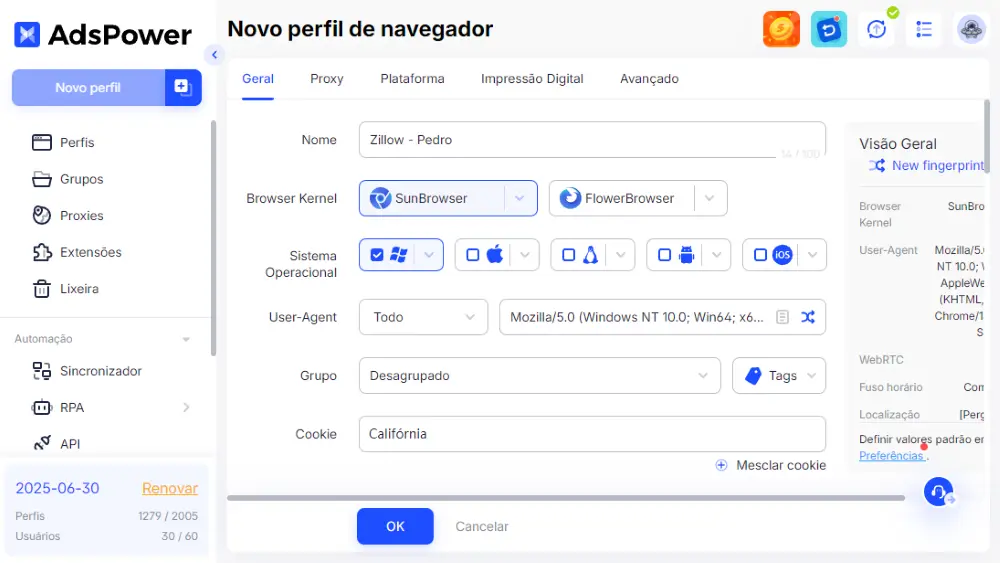The height and width of the screenshot is (563, 1000).
Task: Open the support headset chat button
Action: (939, 492)
